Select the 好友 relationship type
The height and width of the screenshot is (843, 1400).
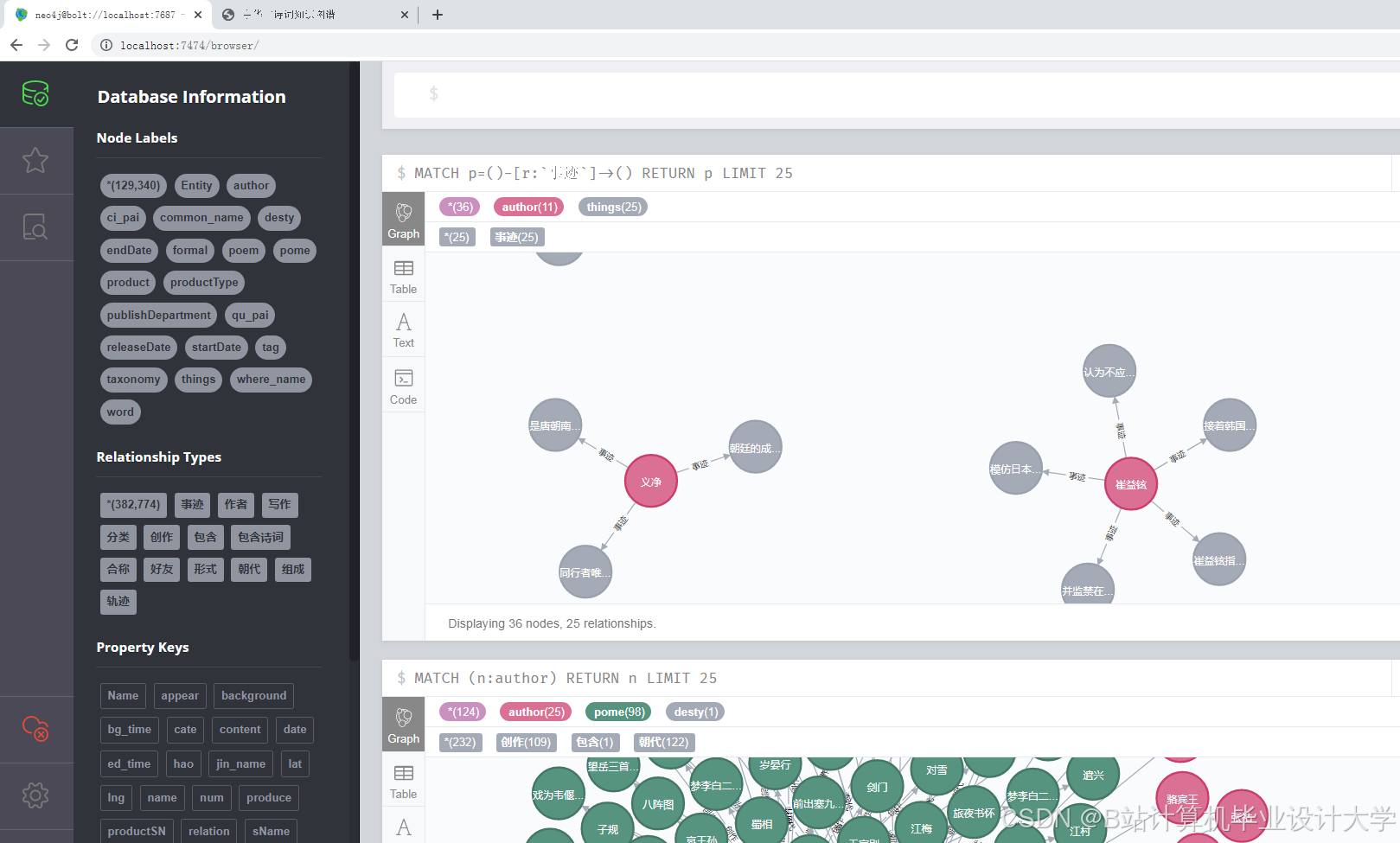(x=162, y=570)
